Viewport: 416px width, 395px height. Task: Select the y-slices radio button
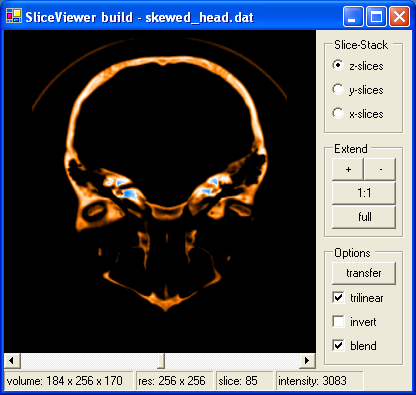[x=338, y=89]
